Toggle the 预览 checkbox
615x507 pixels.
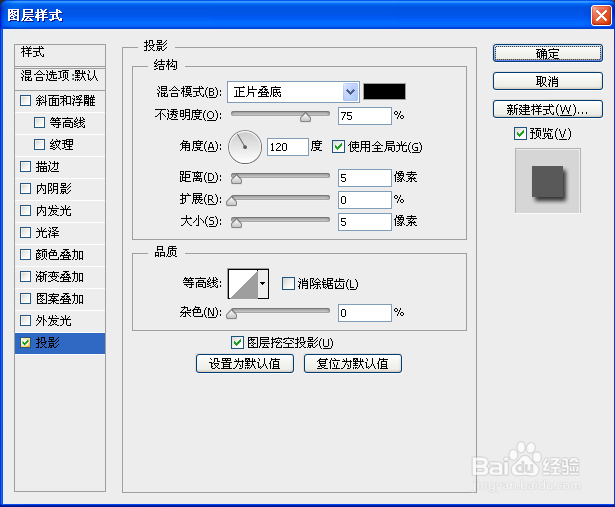520,133
